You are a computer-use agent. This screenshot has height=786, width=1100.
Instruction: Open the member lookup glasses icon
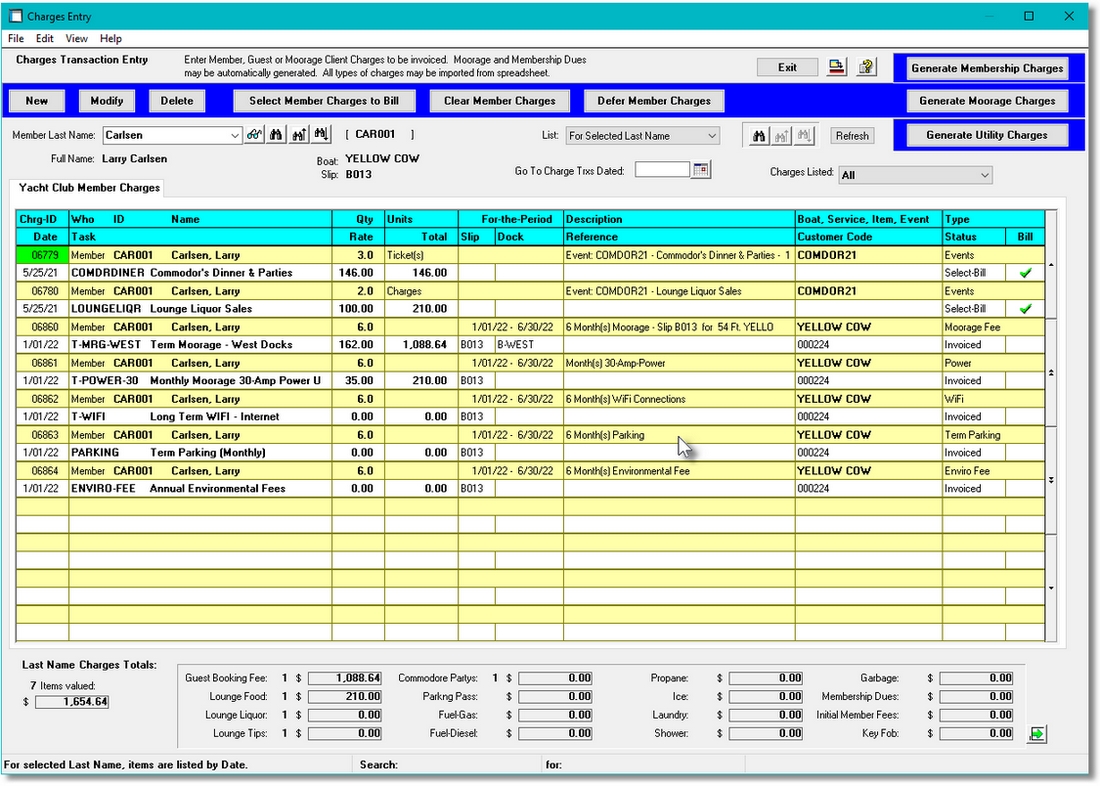coord(254,134)
